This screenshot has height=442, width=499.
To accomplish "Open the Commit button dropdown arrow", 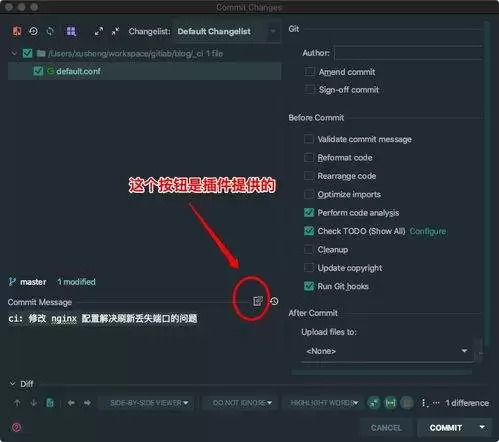I will click(482, 427).
